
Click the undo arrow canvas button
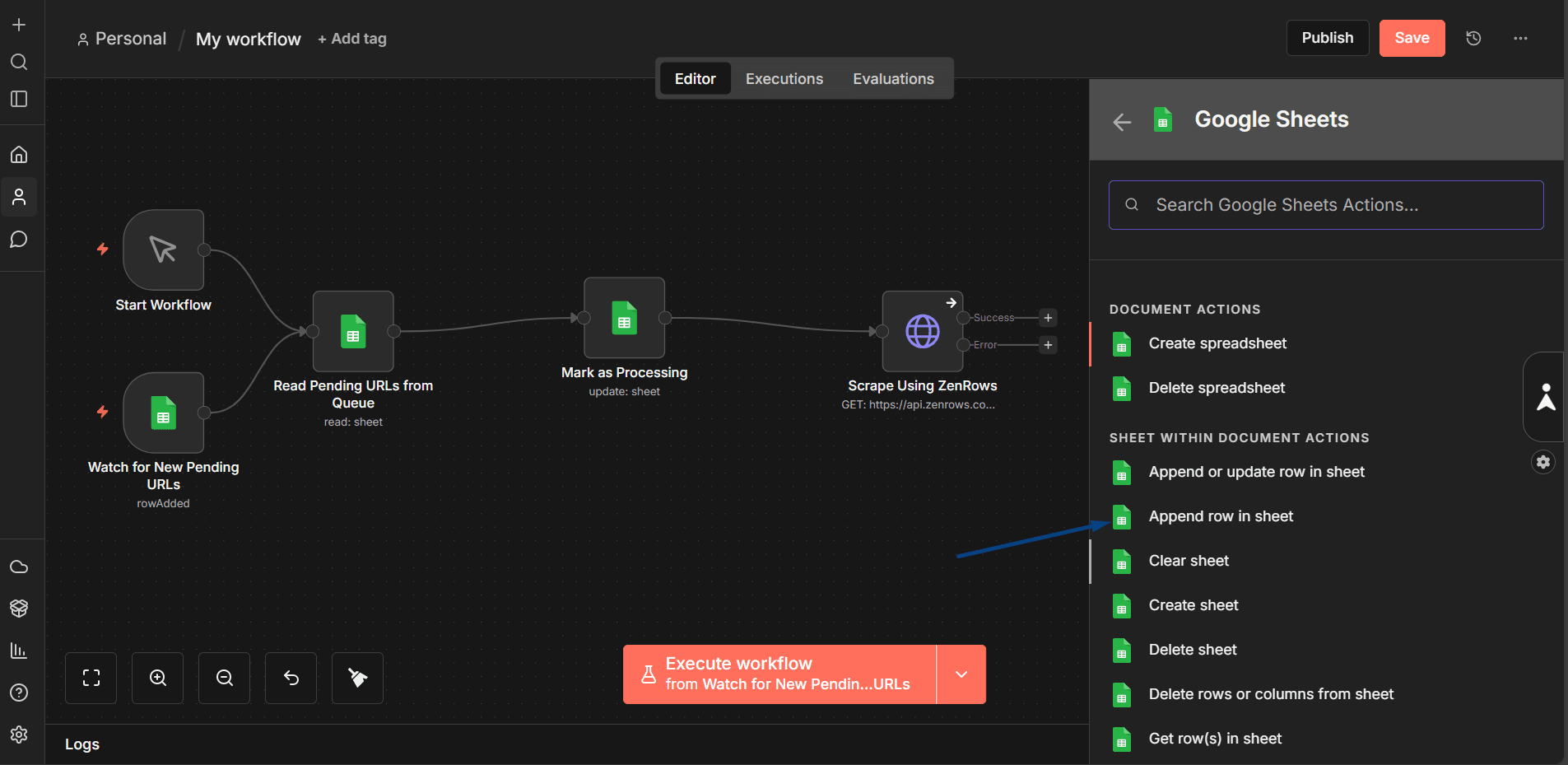(x=291, y=678)
